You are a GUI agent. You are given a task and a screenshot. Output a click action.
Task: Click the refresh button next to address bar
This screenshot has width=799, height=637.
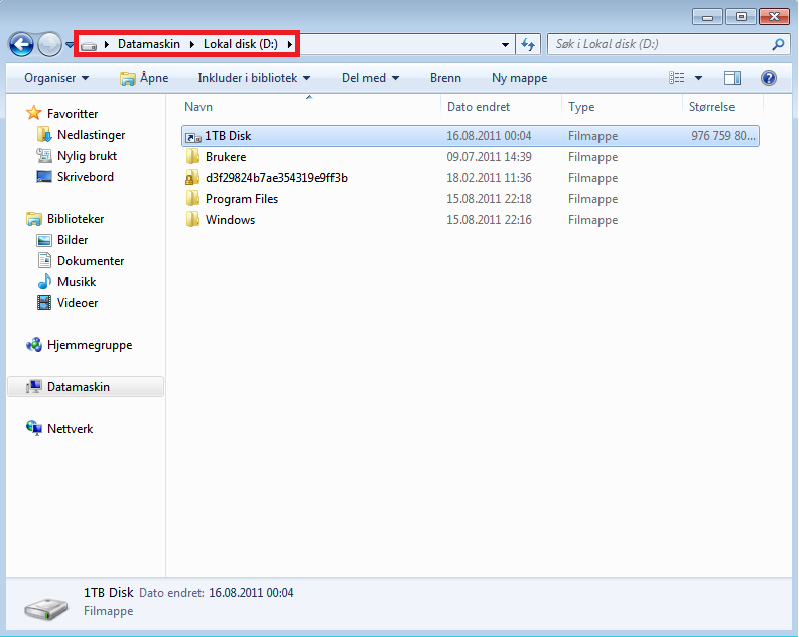528,44
